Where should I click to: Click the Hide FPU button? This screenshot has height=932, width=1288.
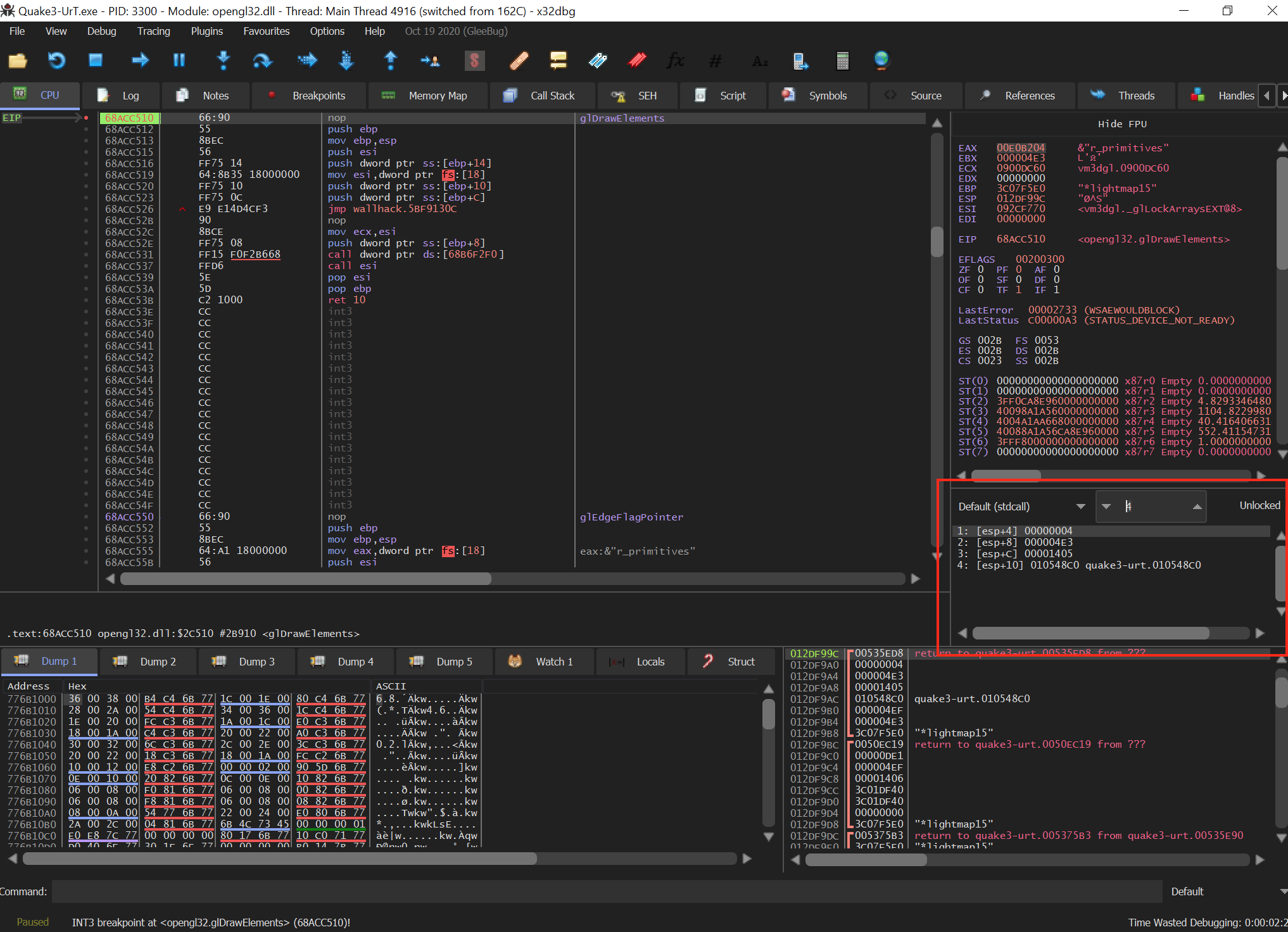click(x=1122, y=124)
